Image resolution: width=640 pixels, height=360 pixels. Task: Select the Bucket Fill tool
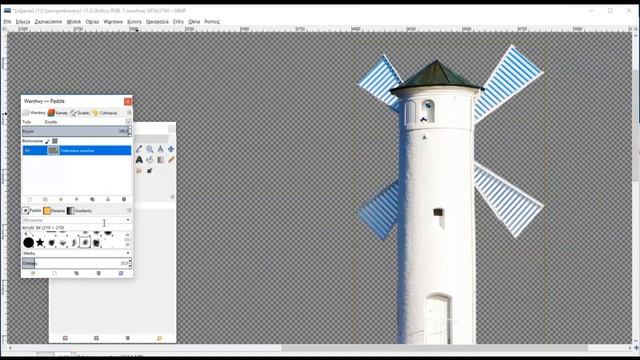(150, 160)
